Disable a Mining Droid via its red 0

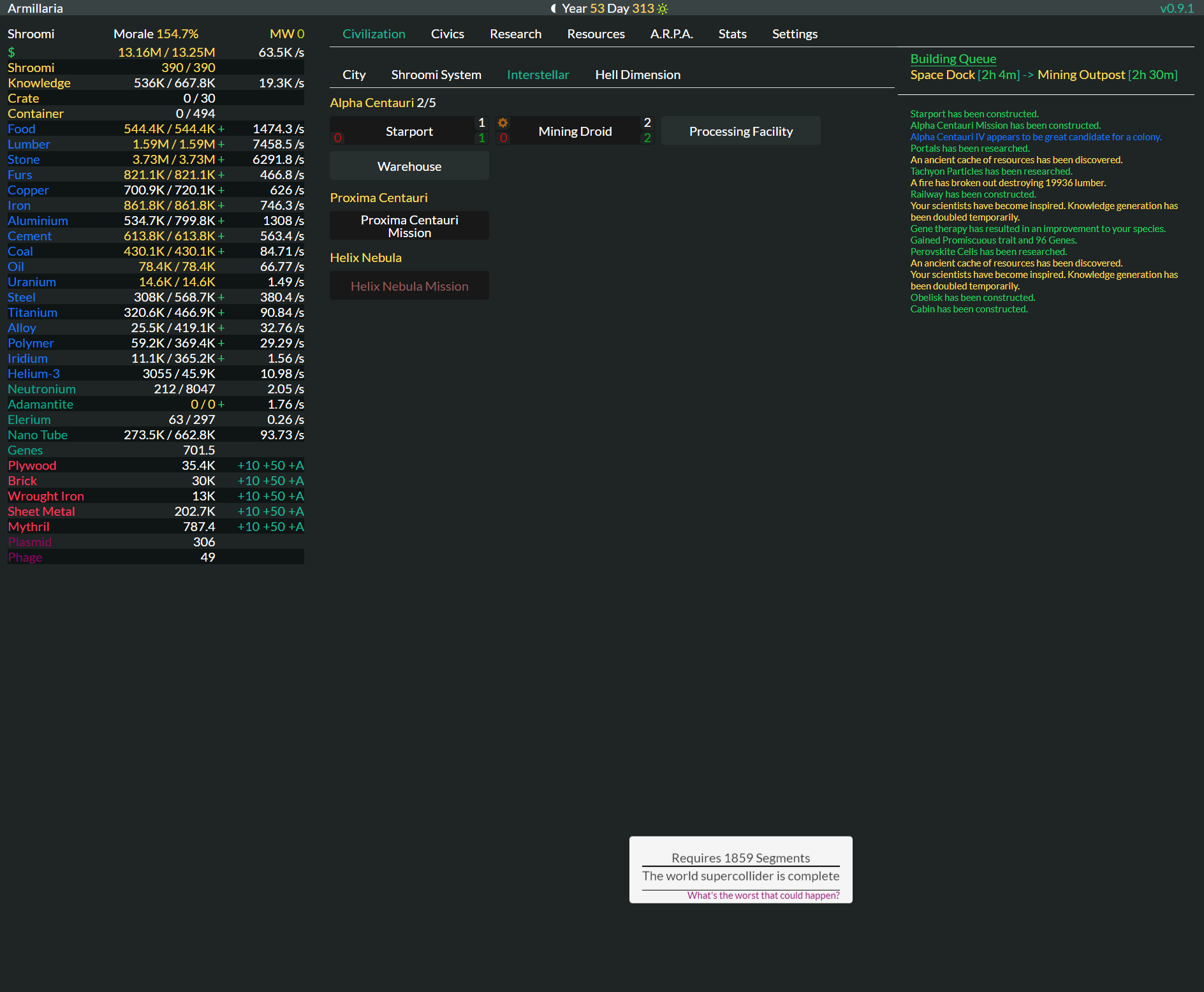pos(503,137)
